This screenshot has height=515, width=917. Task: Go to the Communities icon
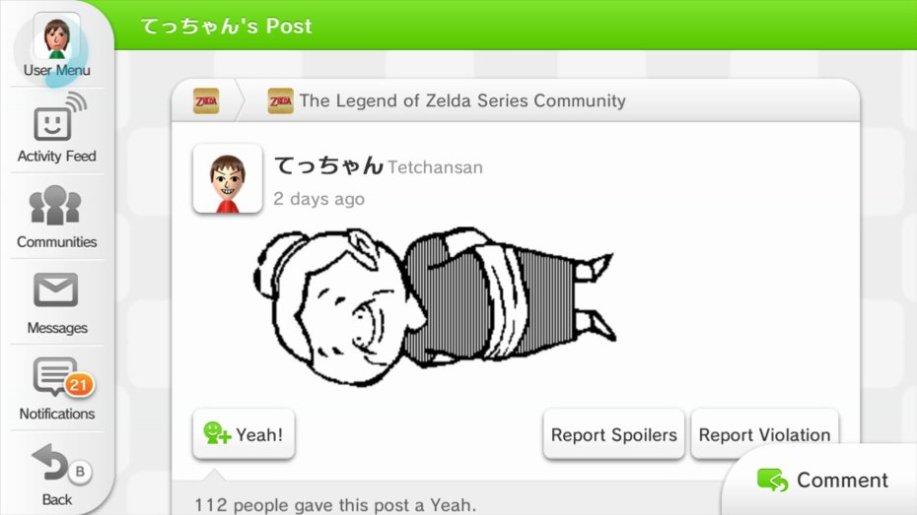pos(56,205)
